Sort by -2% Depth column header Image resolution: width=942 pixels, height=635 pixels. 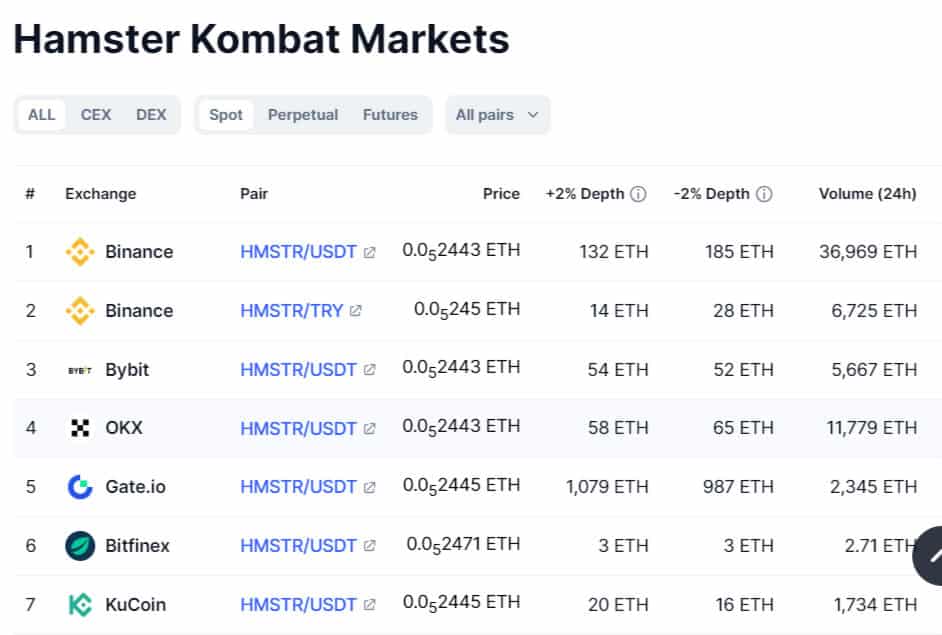click(711, 193)
